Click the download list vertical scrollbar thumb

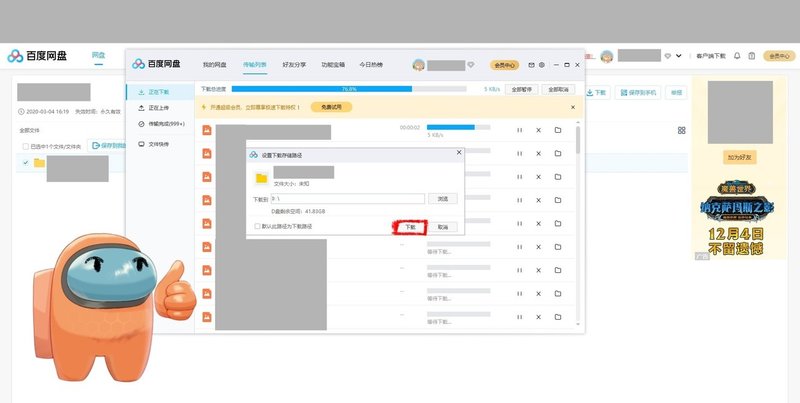[x=578, y=139]
